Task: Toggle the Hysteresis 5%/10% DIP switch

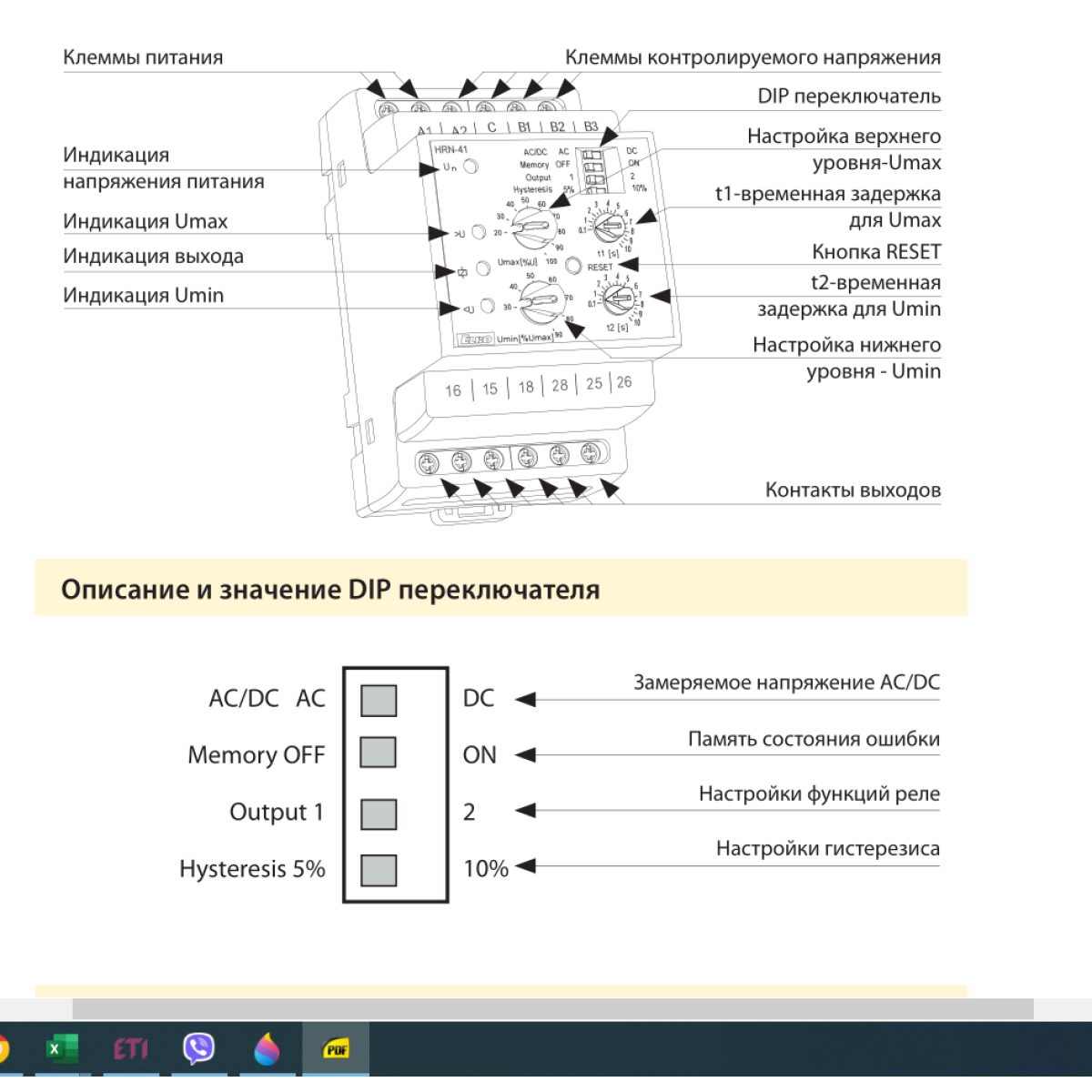Action: (x=379, y=870)
